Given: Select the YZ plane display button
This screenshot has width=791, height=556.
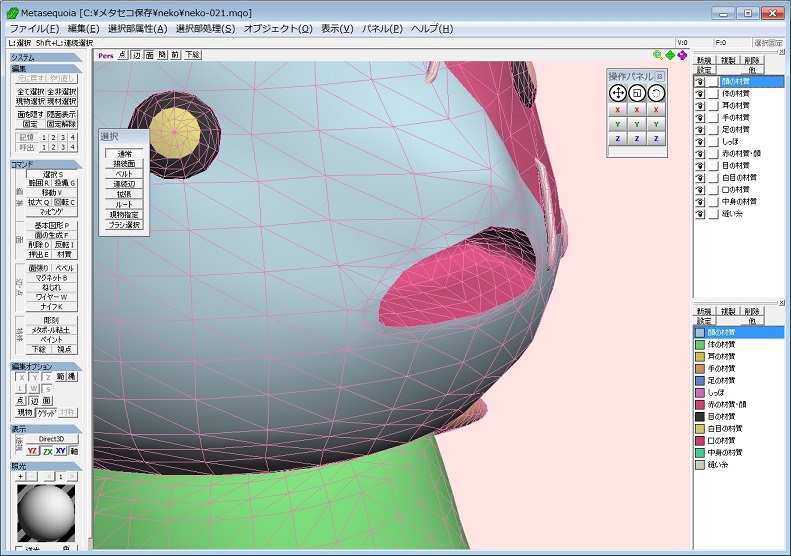Looking at the screenshot, I should pos(33,451).
